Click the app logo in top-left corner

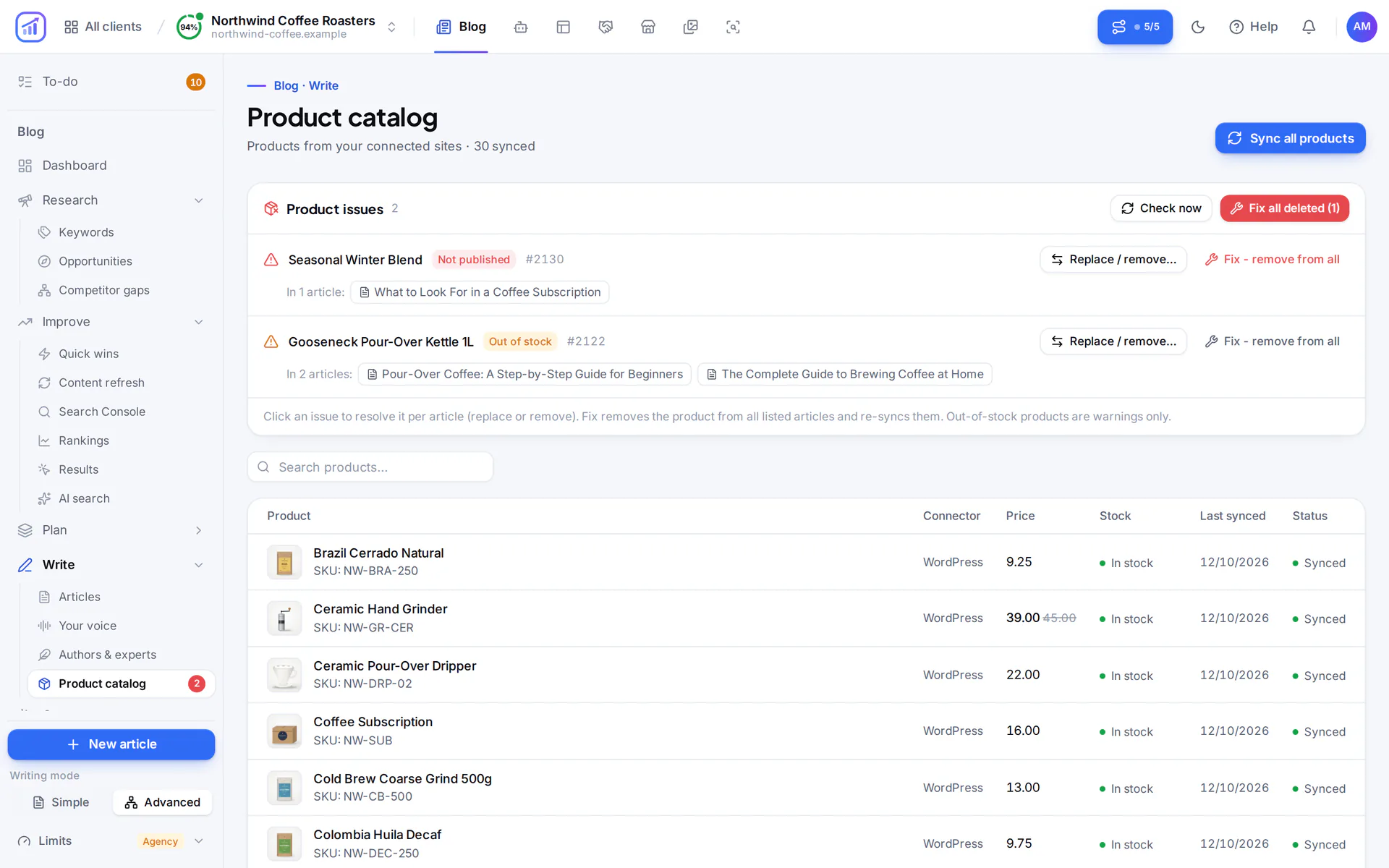pyautogui.click(x=30, y=27)
